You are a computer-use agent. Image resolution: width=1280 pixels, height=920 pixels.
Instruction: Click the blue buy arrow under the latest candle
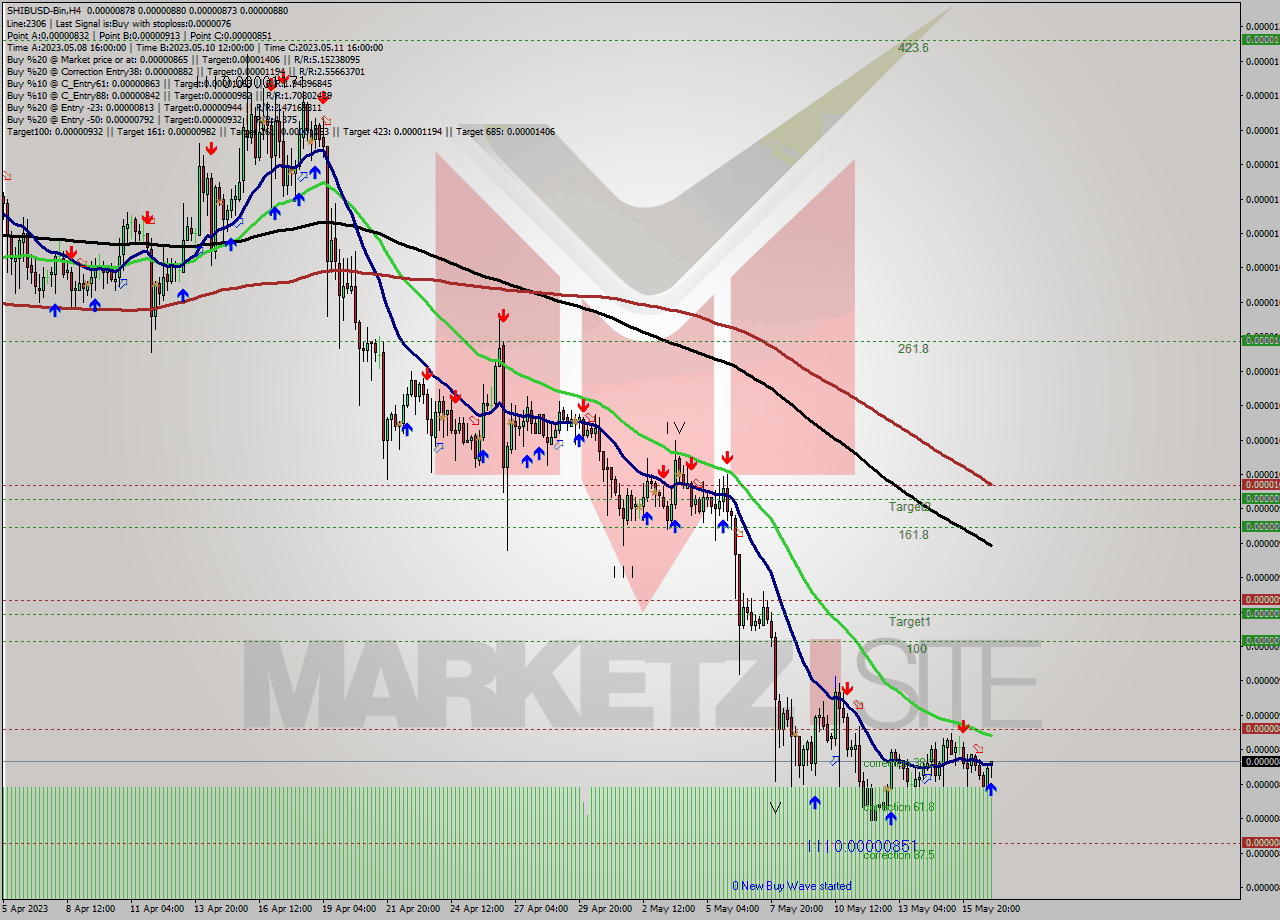point(991,790)
